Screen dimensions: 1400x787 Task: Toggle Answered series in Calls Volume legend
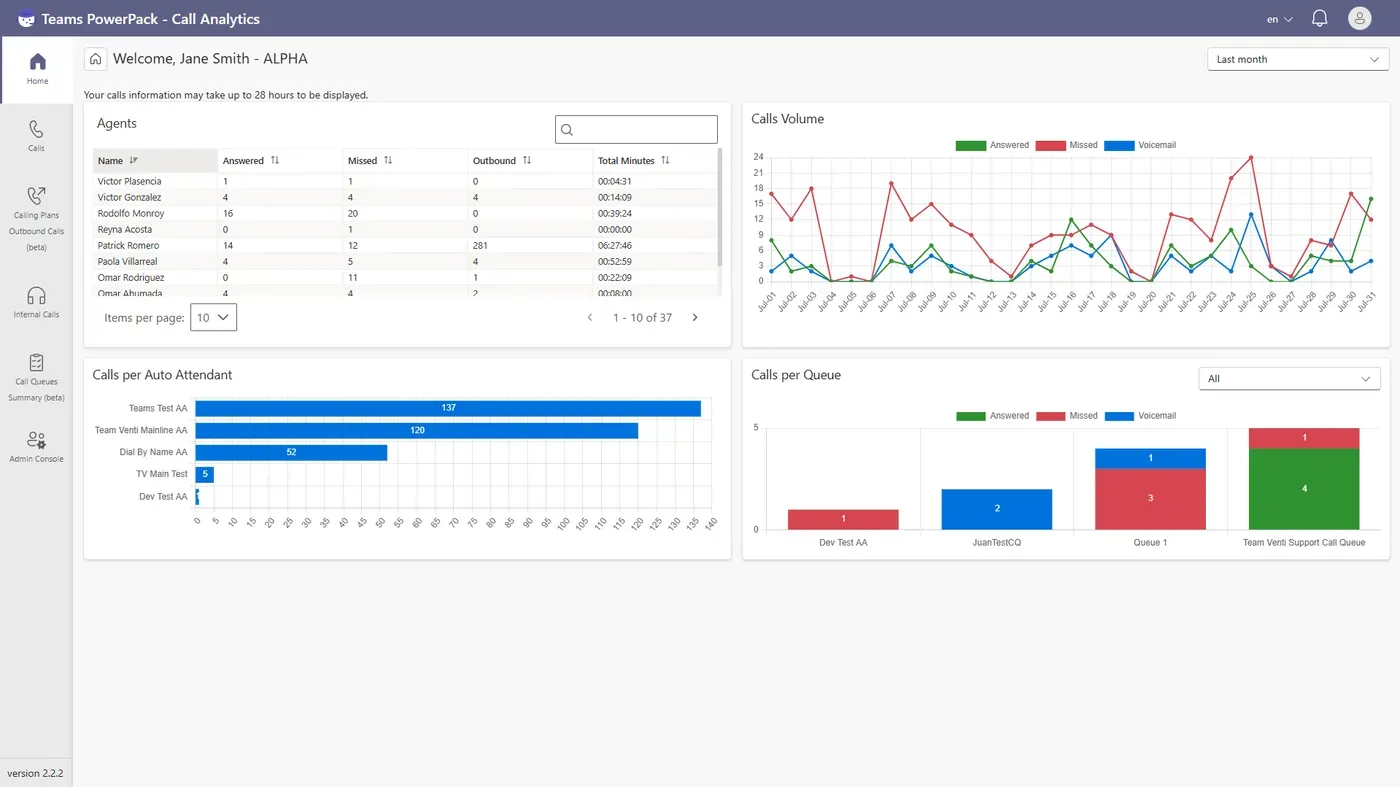point(992,145)
